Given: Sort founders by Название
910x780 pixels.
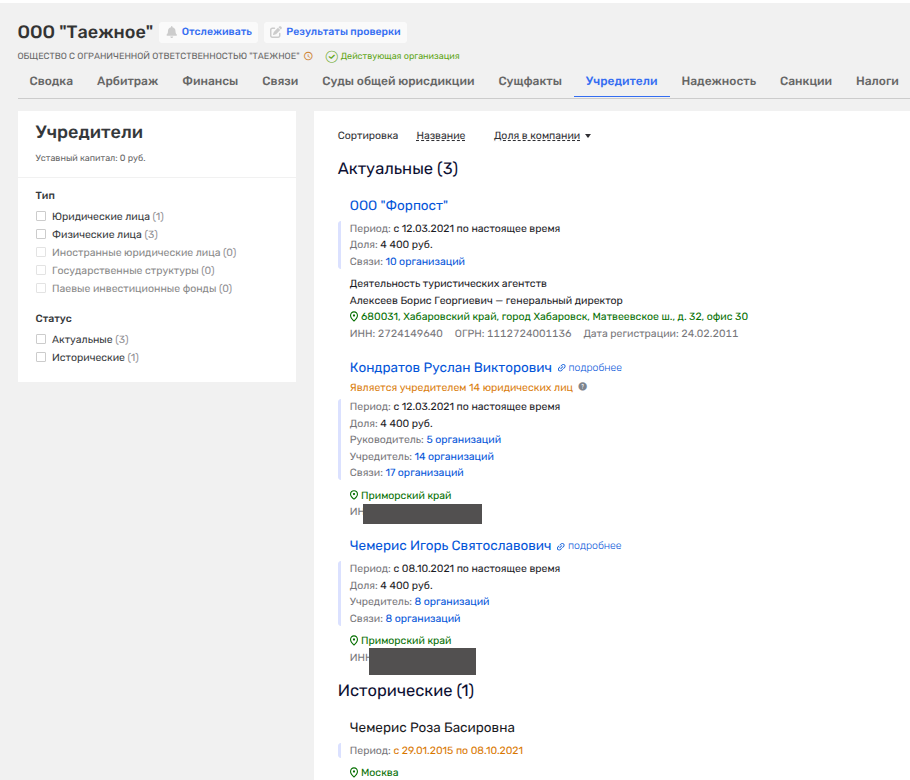Looking at the screenshot, I should 440,136.
